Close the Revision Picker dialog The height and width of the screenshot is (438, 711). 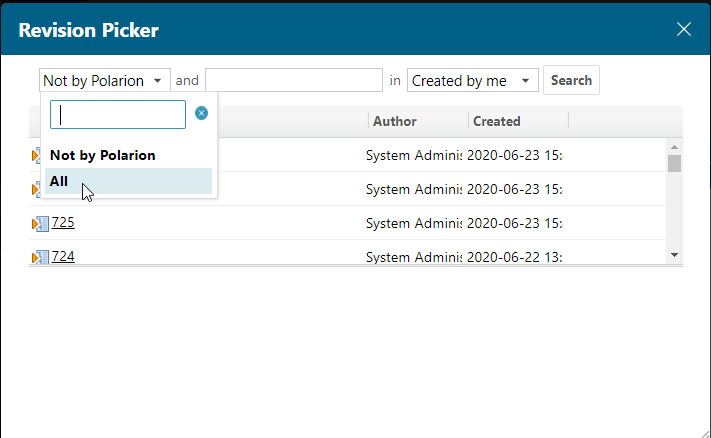(684, 29)
